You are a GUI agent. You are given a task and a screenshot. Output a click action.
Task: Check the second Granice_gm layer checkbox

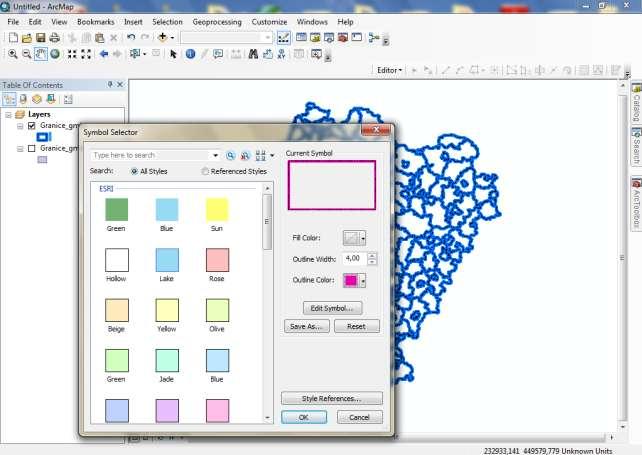[x=32, y=148]
